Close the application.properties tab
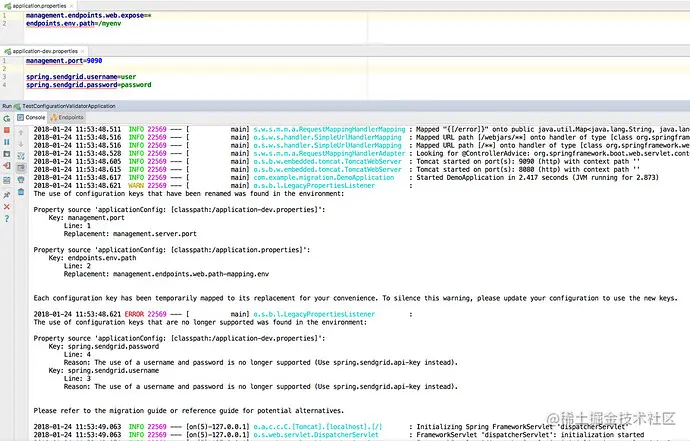This screenshot has height=441, width=690. [x=72, y=6]
